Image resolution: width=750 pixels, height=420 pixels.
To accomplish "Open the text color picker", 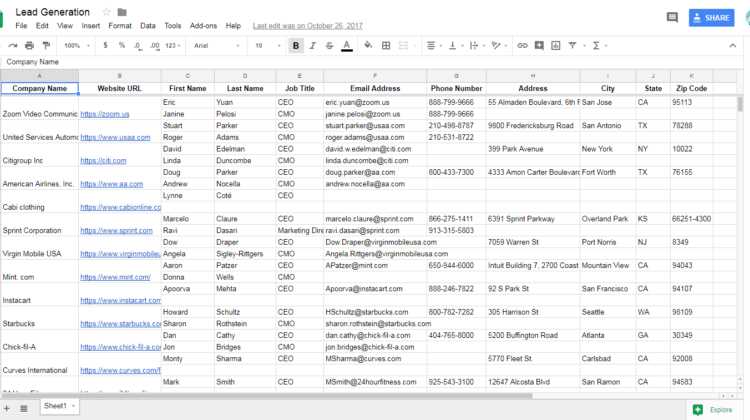I will coord(347,46).
